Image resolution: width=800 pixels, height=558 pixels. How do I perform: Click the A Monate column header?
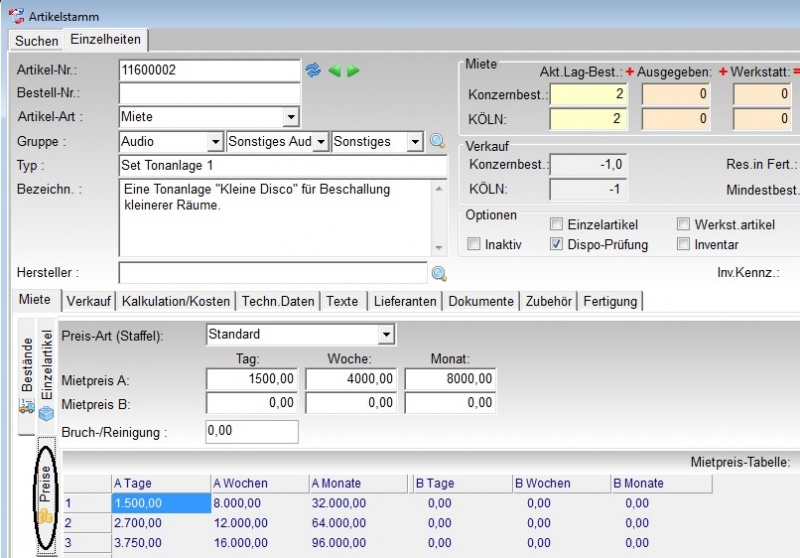[x=359, y=484]
